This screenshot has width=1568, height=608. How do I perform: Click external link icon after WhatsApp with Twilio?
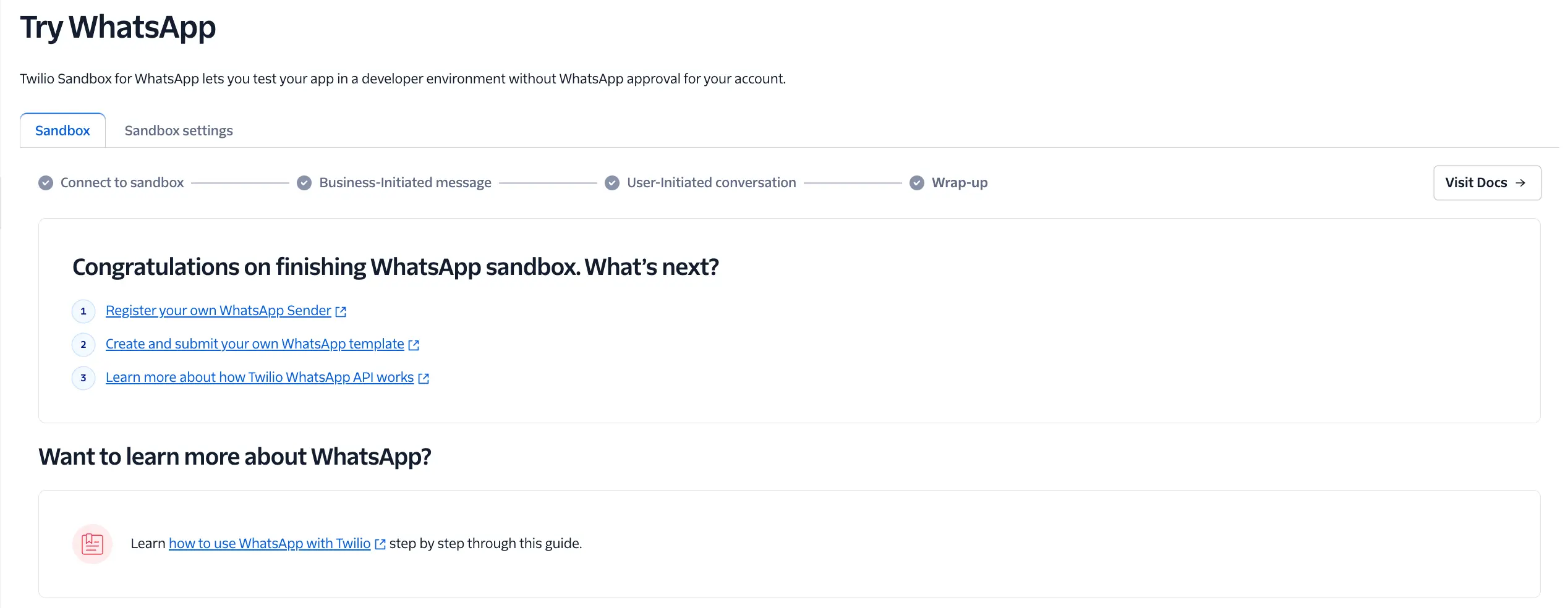point(380,544)
